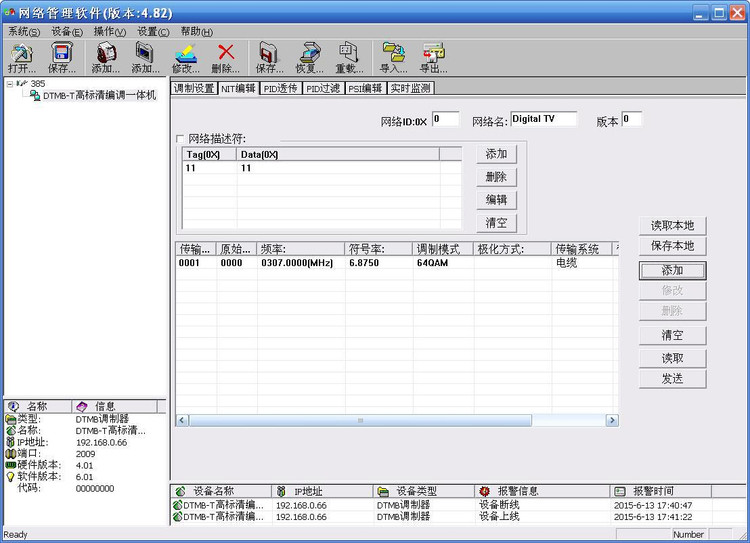Click the 保存本地 button
The width and height of the screenshot is (750, 543).
coord(672,246)
